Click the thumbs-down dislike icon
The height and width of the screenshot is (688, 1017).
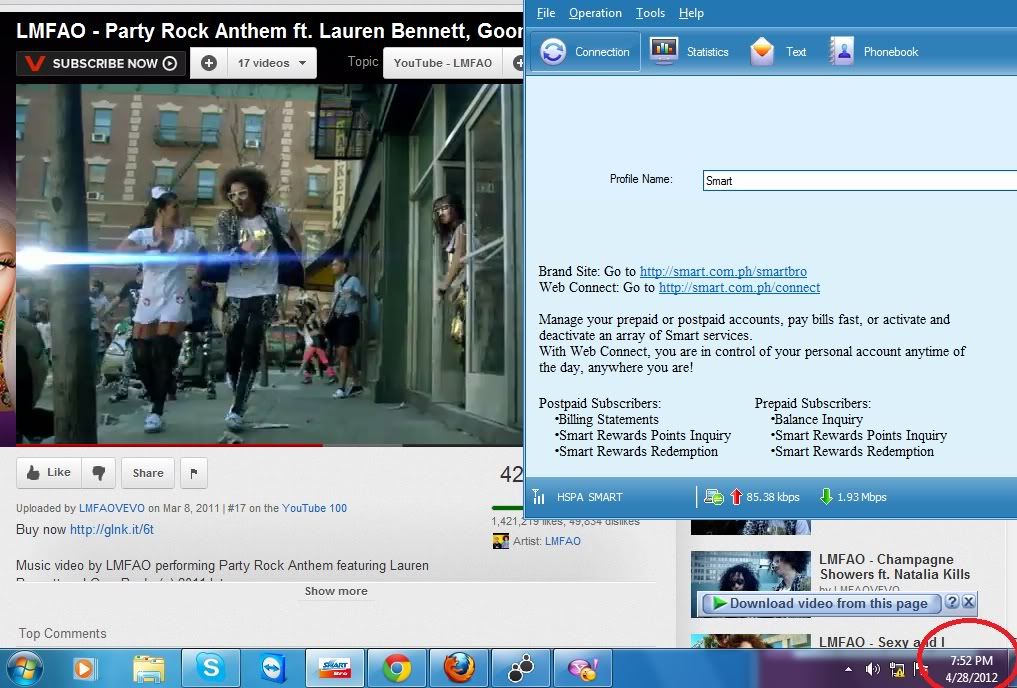(98, 473)
